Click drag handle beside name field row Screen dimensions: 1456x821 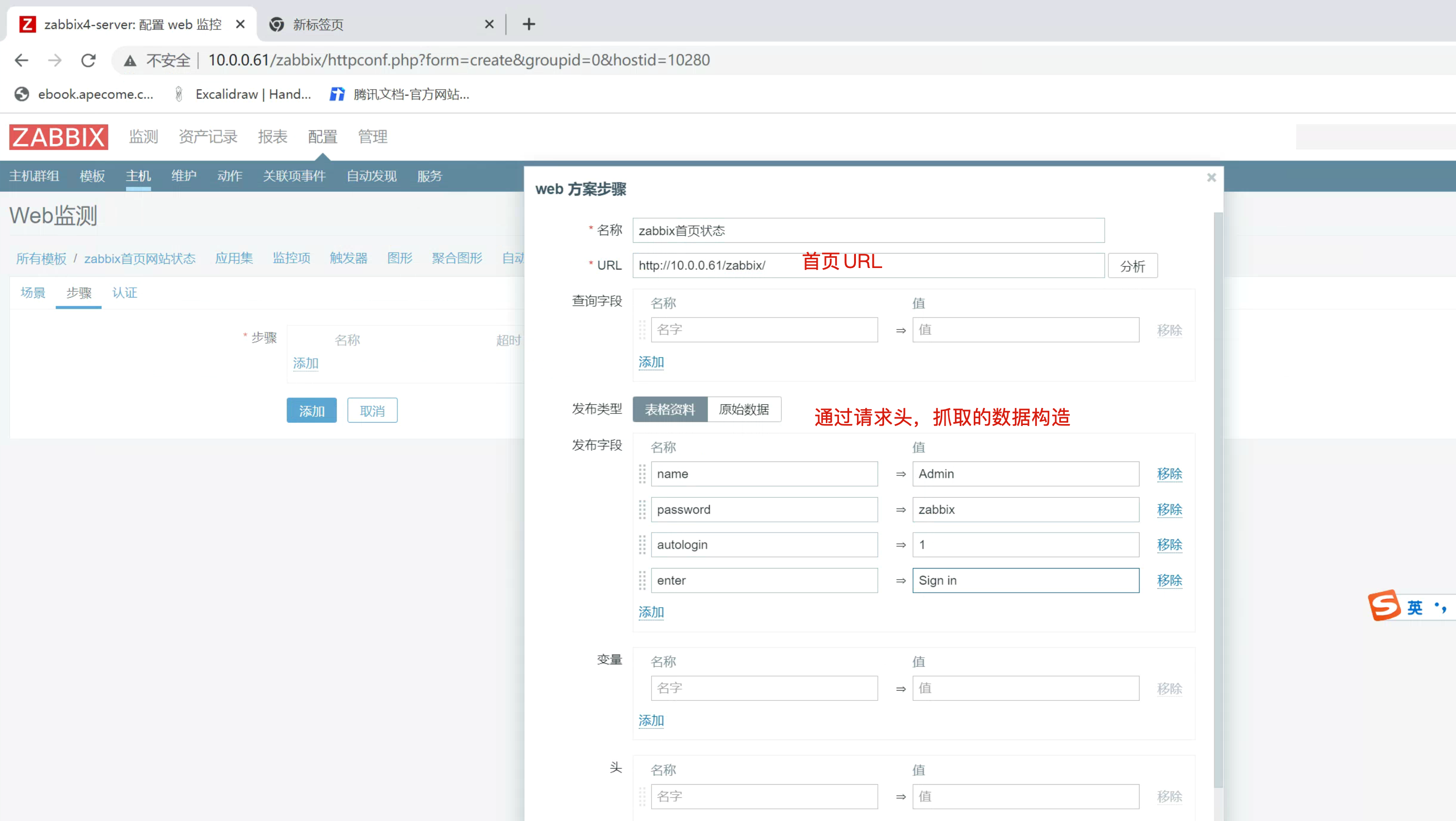642,474
